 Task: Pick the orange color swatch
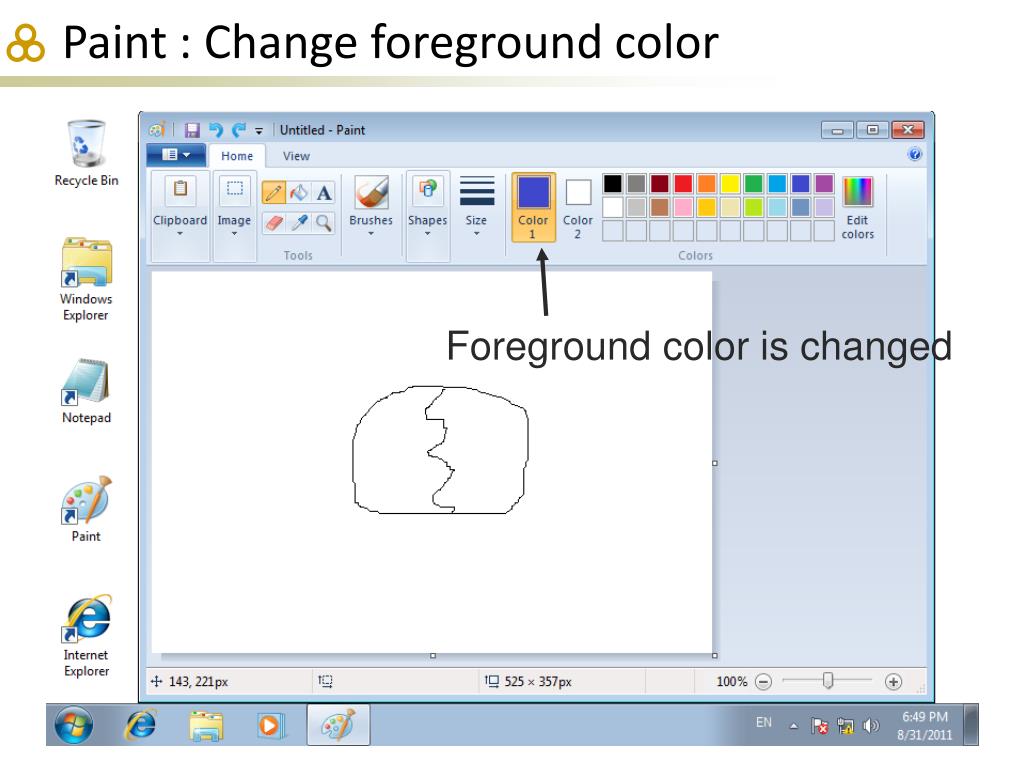click(x=707, y=184)
